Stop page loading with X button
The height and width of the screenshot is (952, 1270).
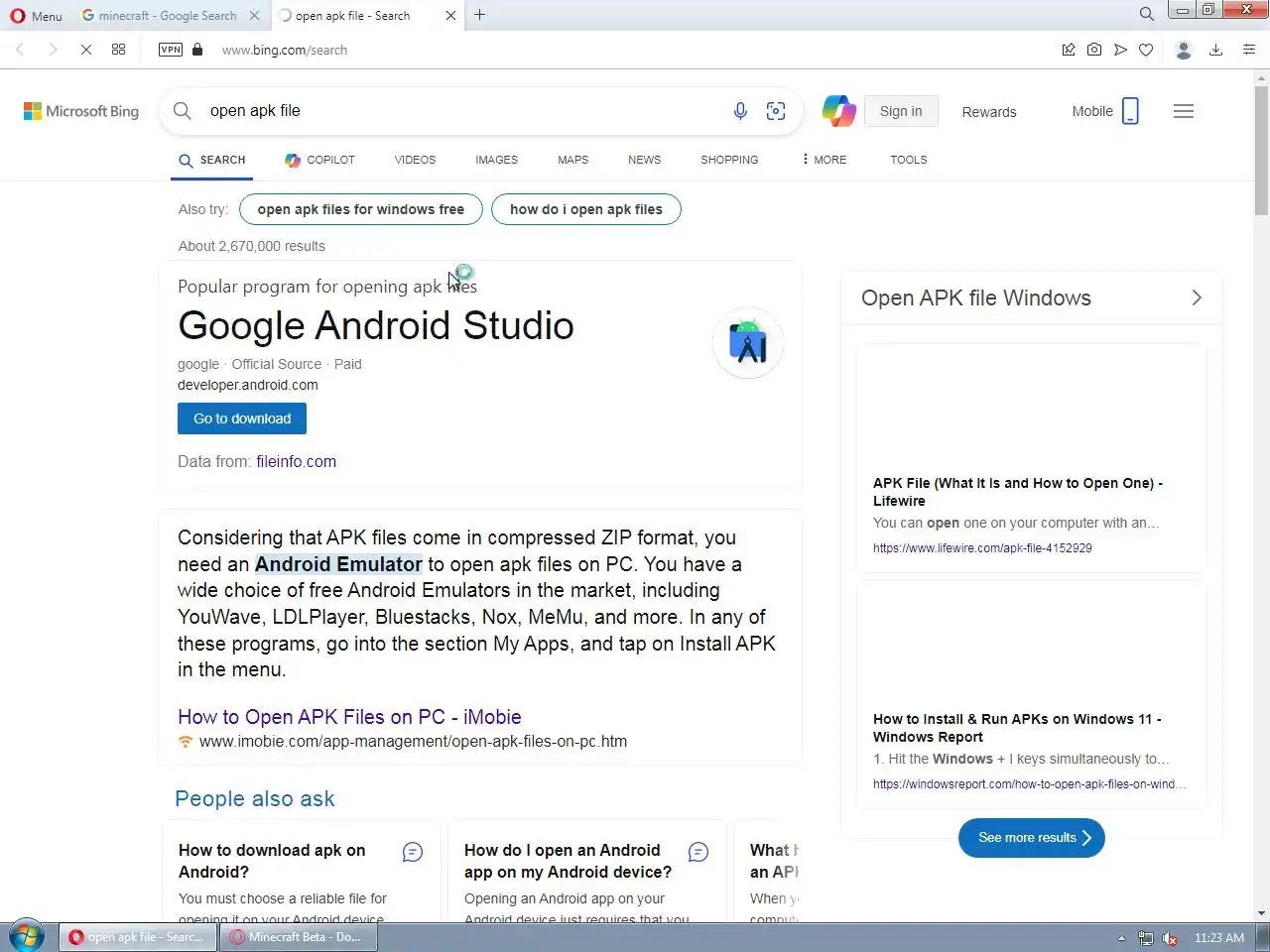point(86,50)
